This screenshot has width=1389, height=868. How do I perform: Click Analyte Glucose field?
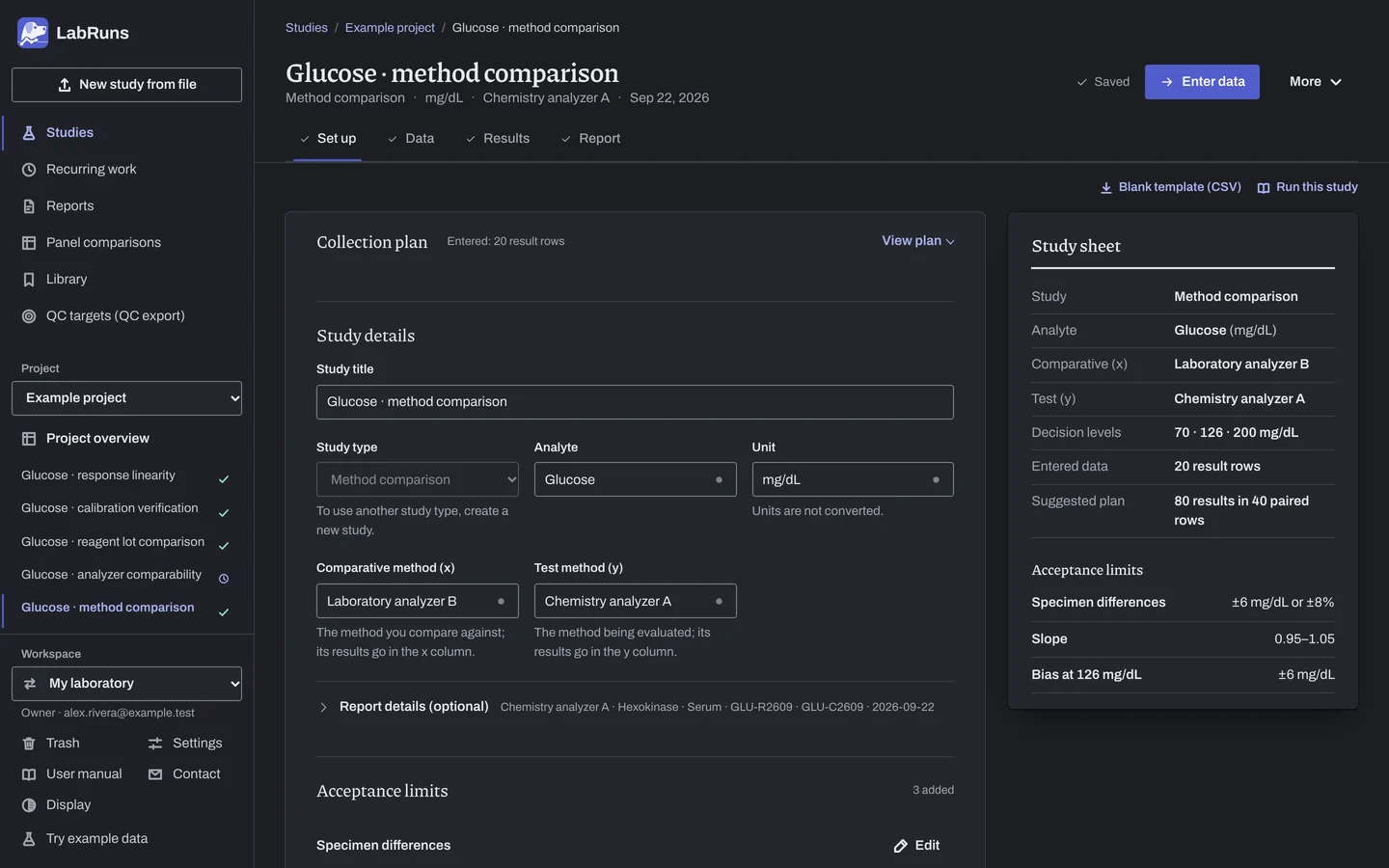(635, 479)
